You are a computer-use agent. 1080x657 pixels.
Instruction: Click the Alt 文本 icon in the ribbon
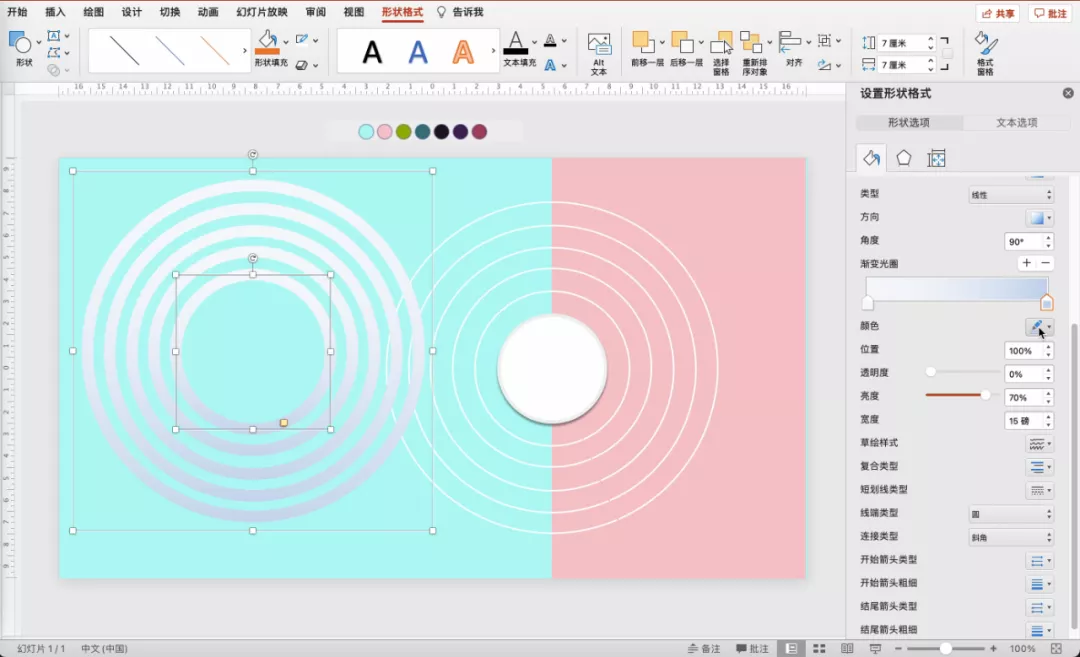599,53
